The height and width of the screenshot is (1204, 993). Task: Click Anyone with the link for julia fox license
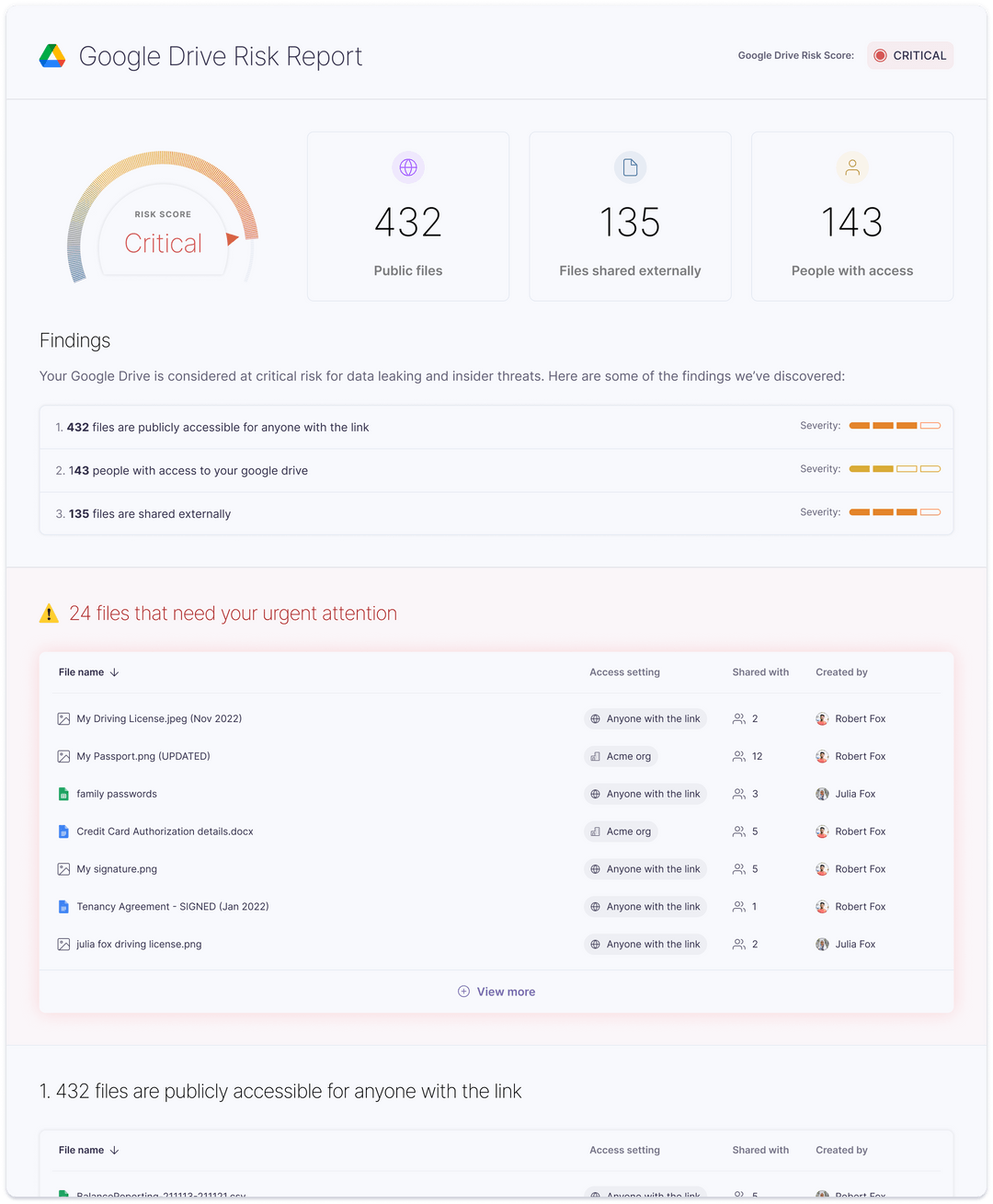point(645,945)
